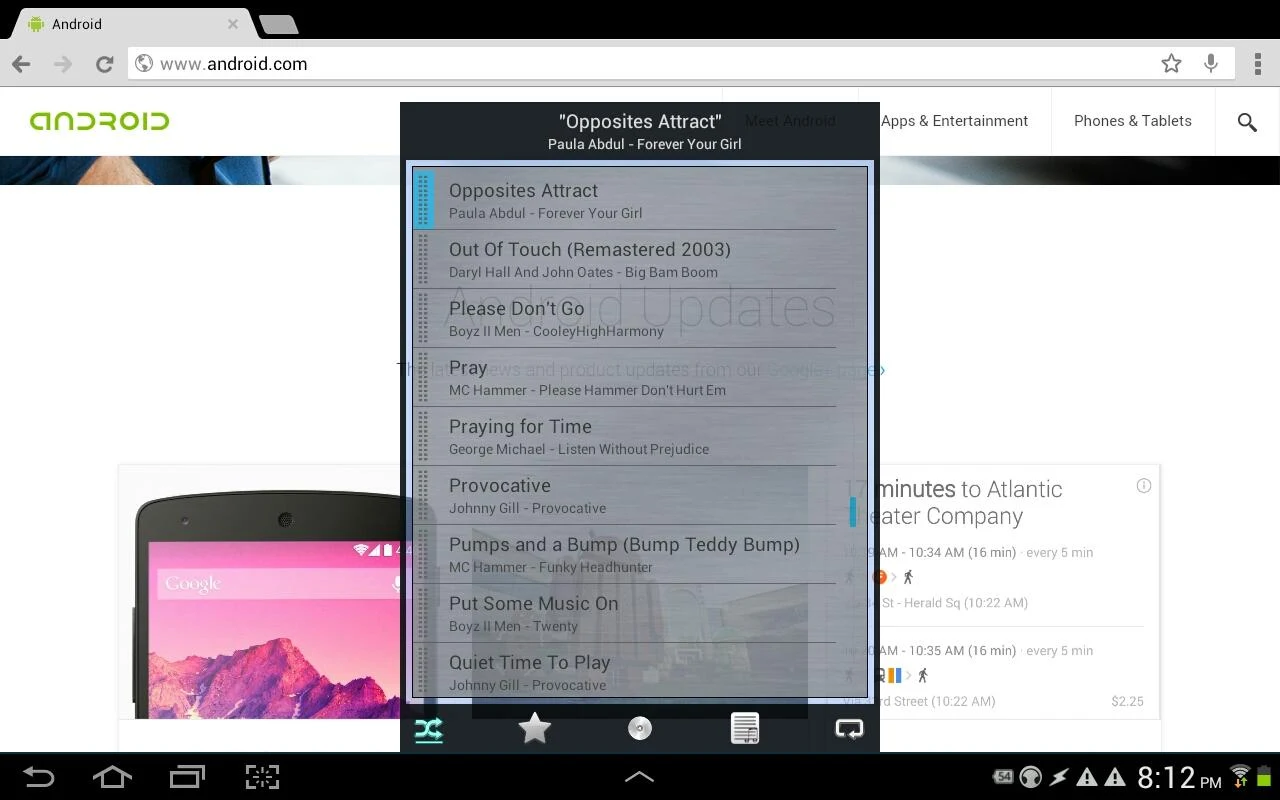1280x800 pixels.
Task: Open the playlist sheet icon
Action: coord(745,728)
